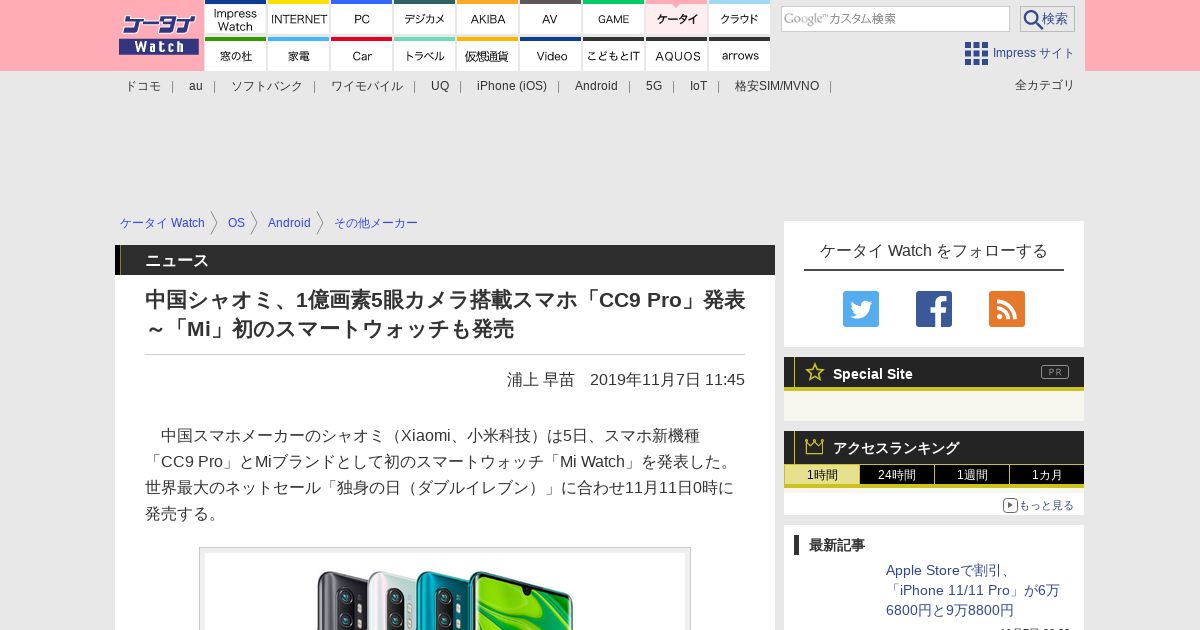Go to au category

(x=196, y=86)
